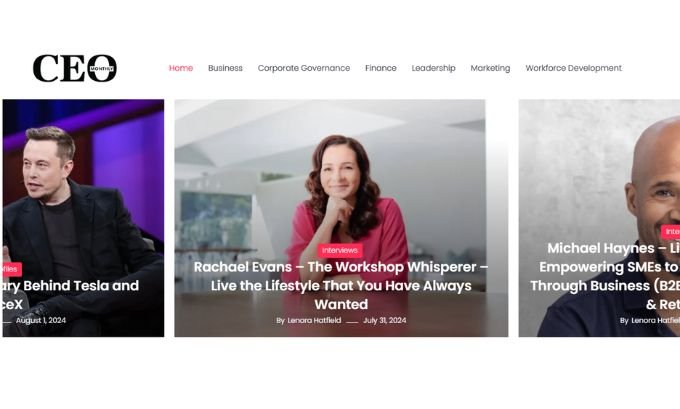Navigate to the Leadership section
Screen dimensions: 680x409
coord(433,68)
